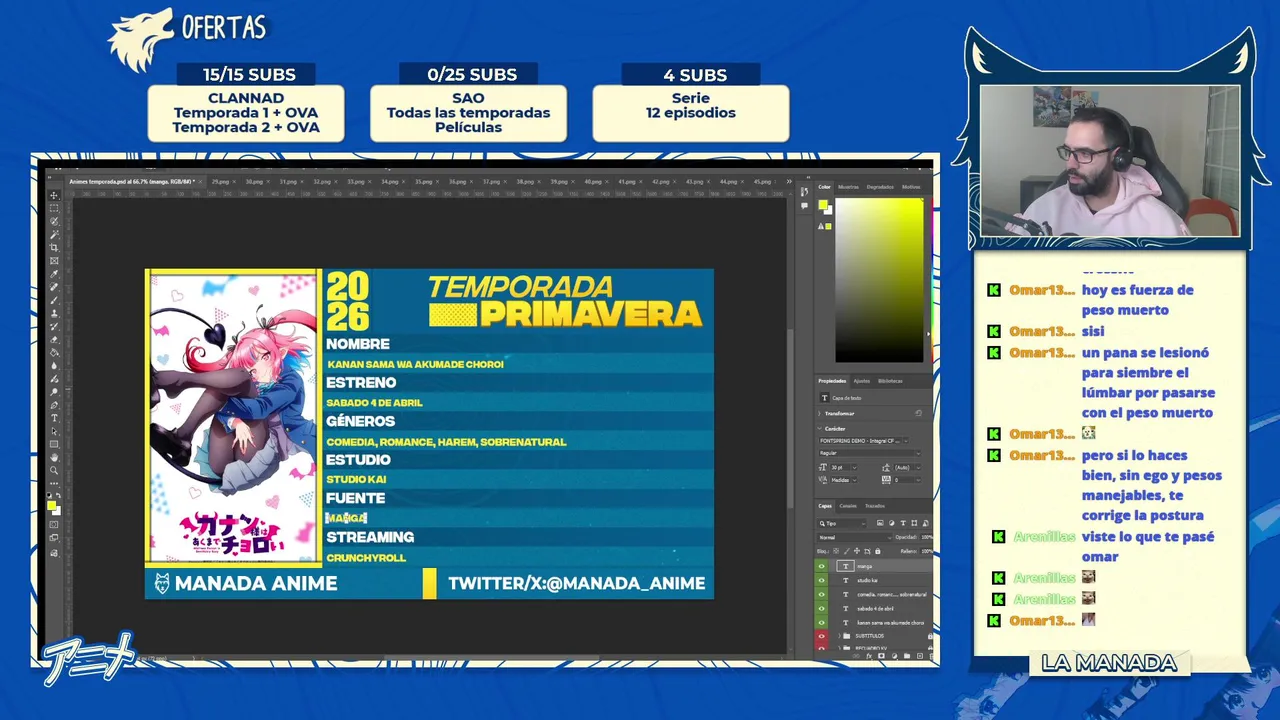
Task: Expand the Transformar section
Action: (x=819, y=413)
